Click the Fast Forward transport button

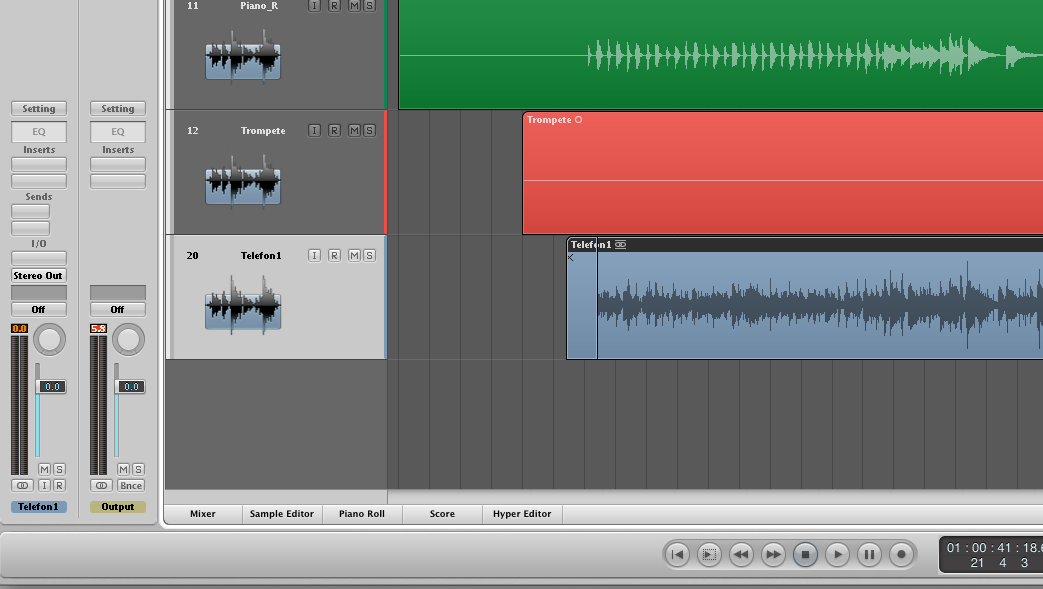(x=773, y=554)
